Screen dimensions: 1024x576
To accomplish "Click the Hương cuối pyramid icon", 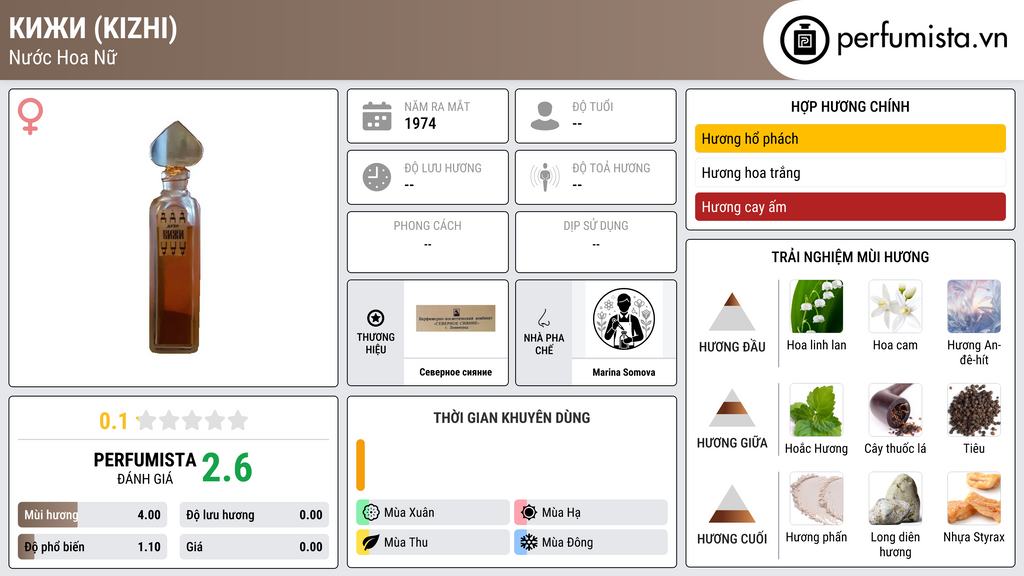I will pyautogui.click(x=732, y=504).
